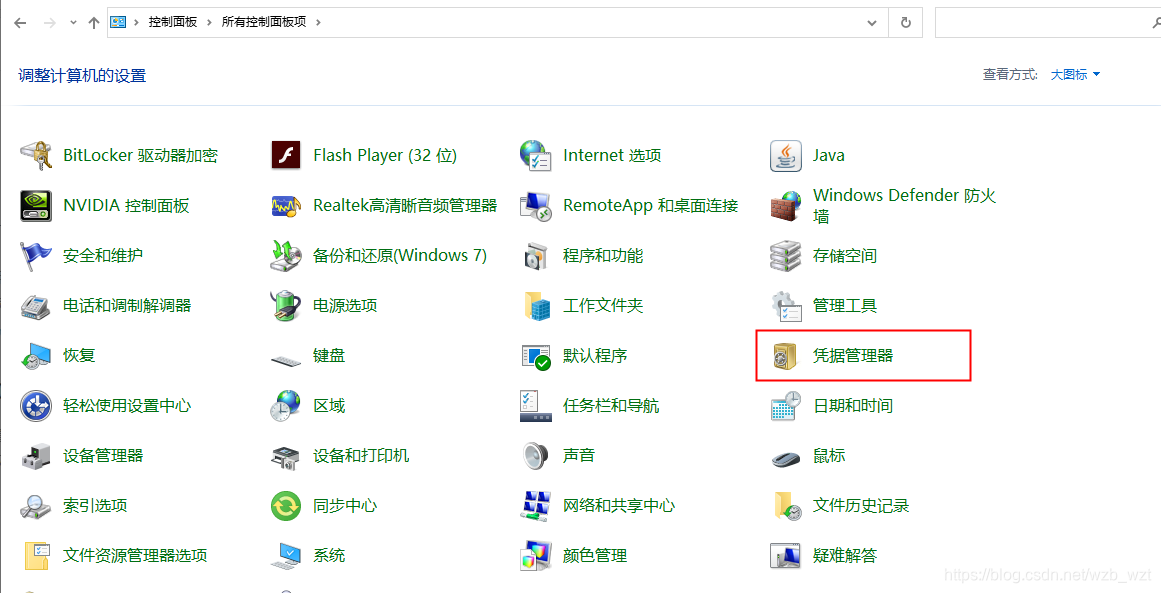
Task: Click the 任务栏和导航 icon
Action: click(x=535, y=406)
